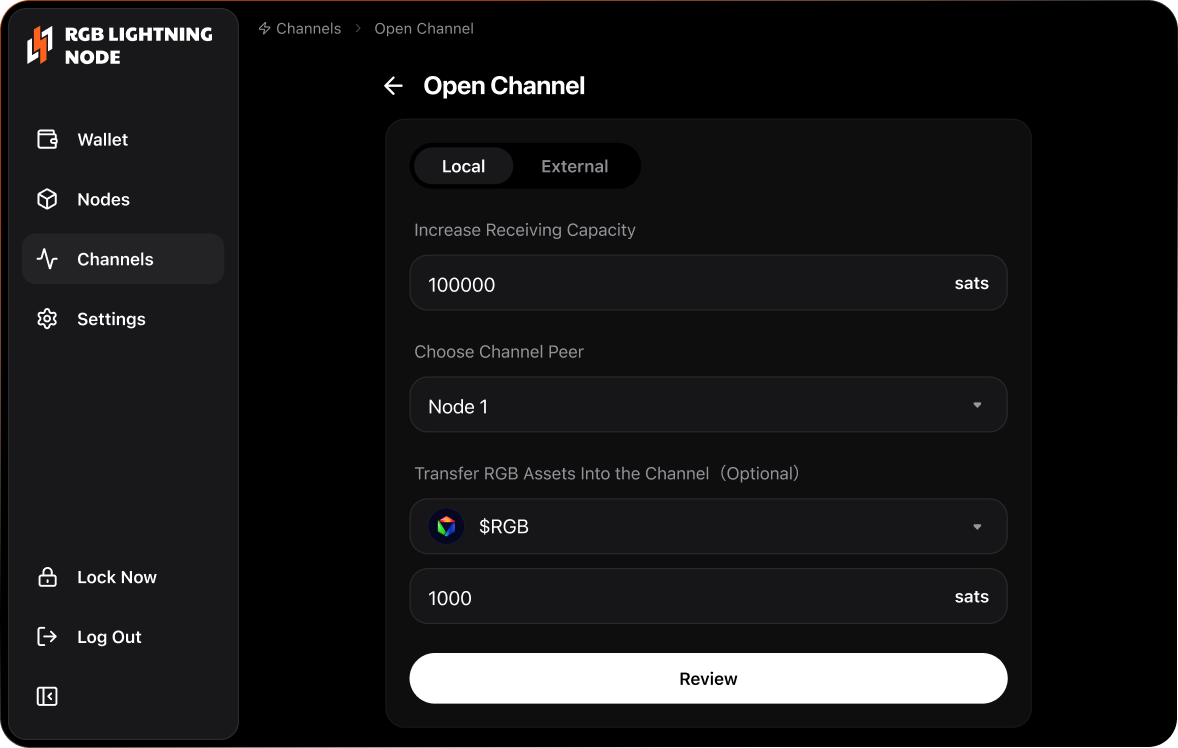Click the $RGB asset logo icon
Screen dimensions: 1178x748
pyautogui.click(x=446, y=526)
